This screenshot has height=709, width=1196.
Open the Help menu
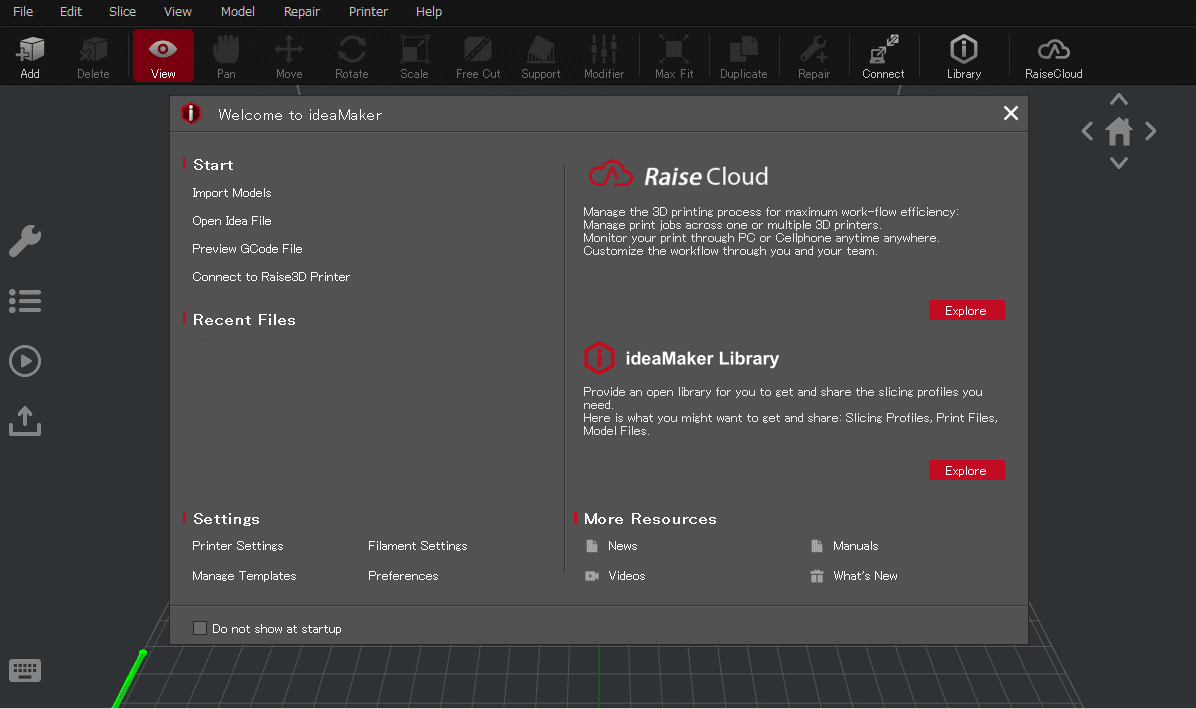(429, 11)
